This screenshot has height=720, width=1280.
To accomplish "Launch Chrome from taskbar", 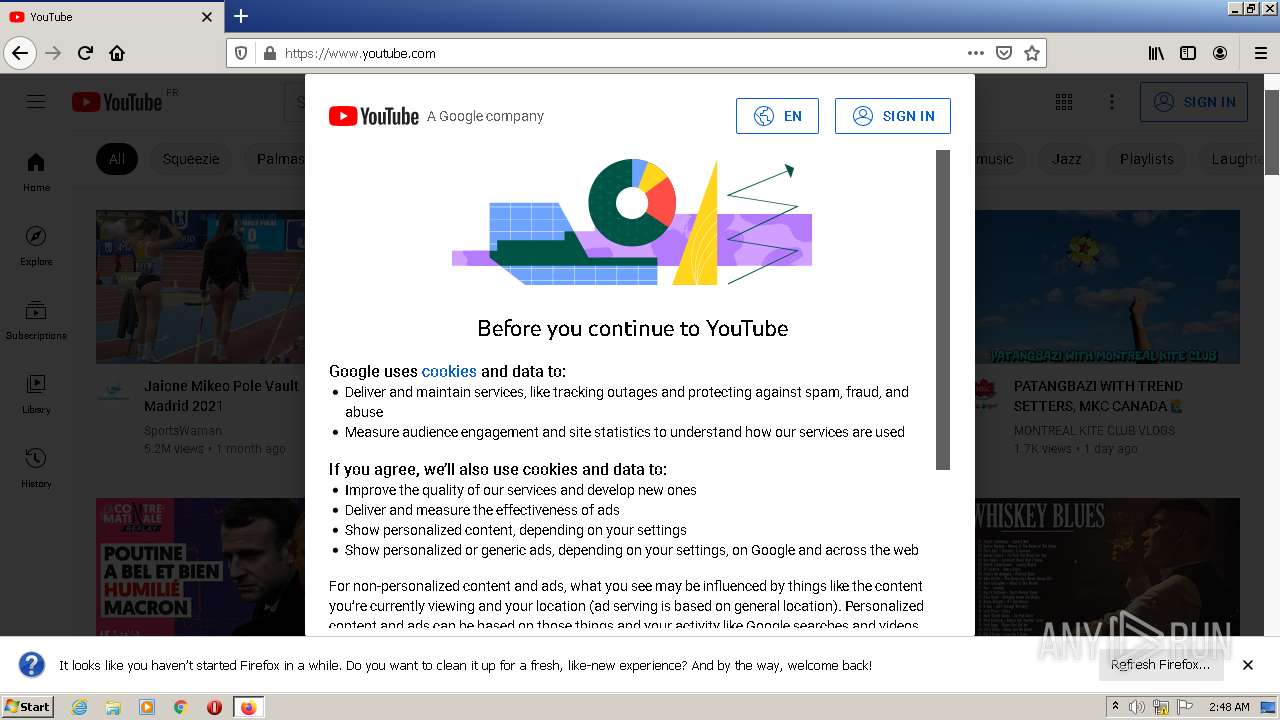I will point(181,707).
